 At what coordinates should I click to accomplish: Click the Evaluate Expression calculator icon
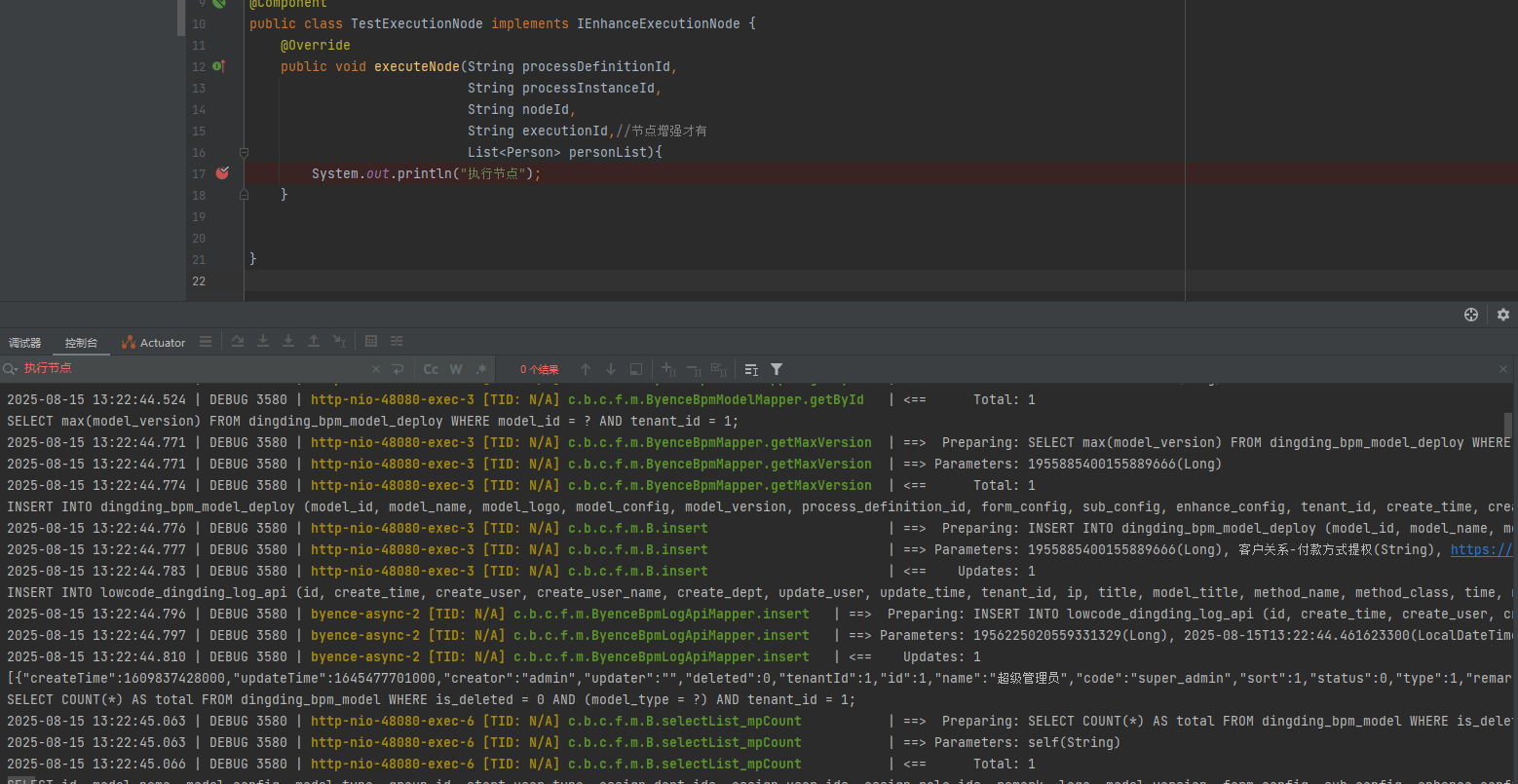(x=371, y=342)
